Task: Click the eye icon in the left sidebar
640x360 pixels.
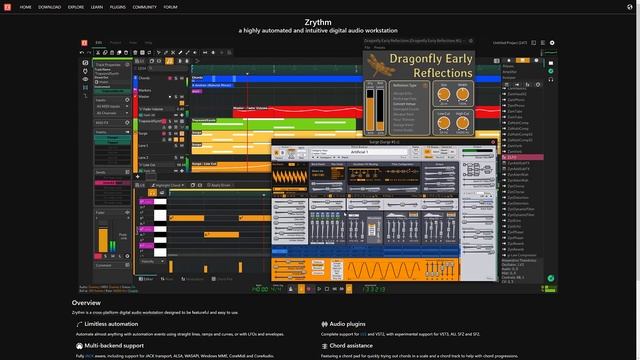Action: coord(85,79)
